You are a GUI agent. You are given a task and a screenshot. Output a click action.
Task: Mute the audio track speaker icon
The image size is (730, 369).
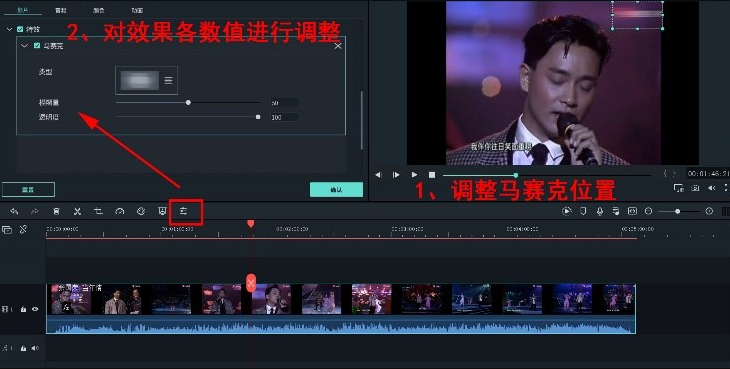coord(35,348)
